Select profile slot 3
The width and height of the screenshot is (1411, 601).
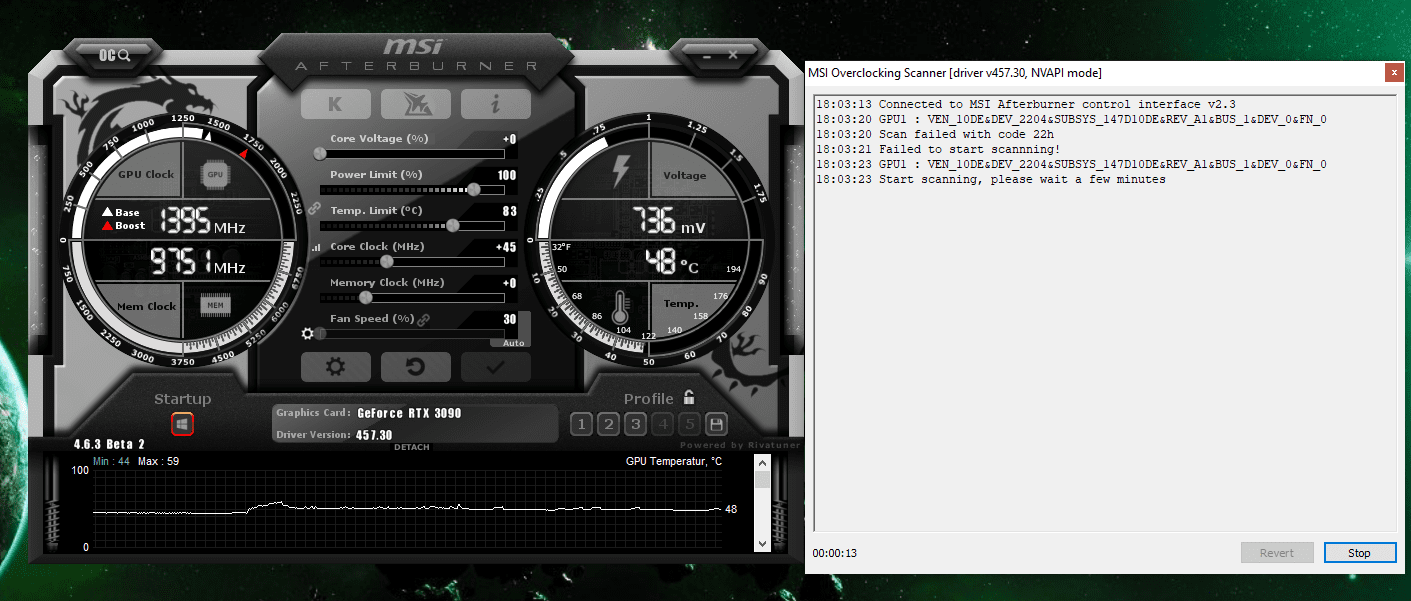click(x=635, y=424)
